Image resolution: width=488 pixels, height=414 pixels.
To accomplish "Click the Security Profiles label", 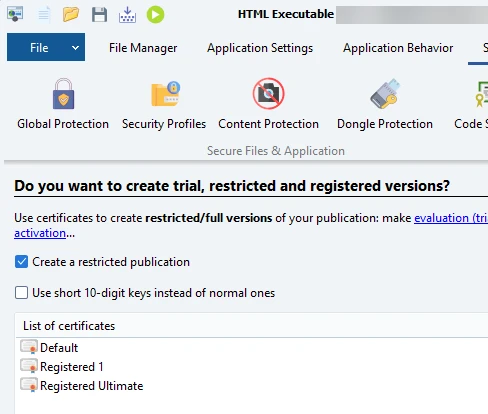I will (164, 124).
